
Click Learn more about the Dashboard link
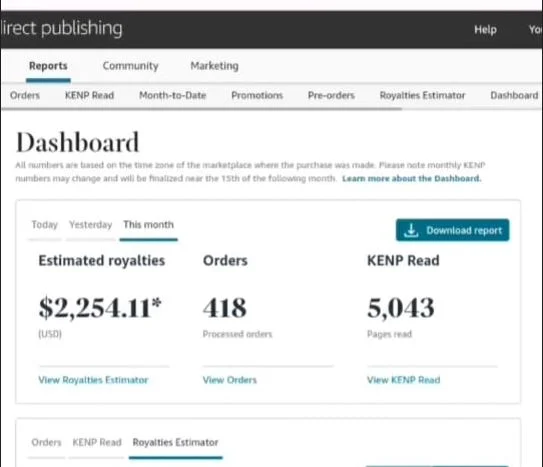pos(411,179)
